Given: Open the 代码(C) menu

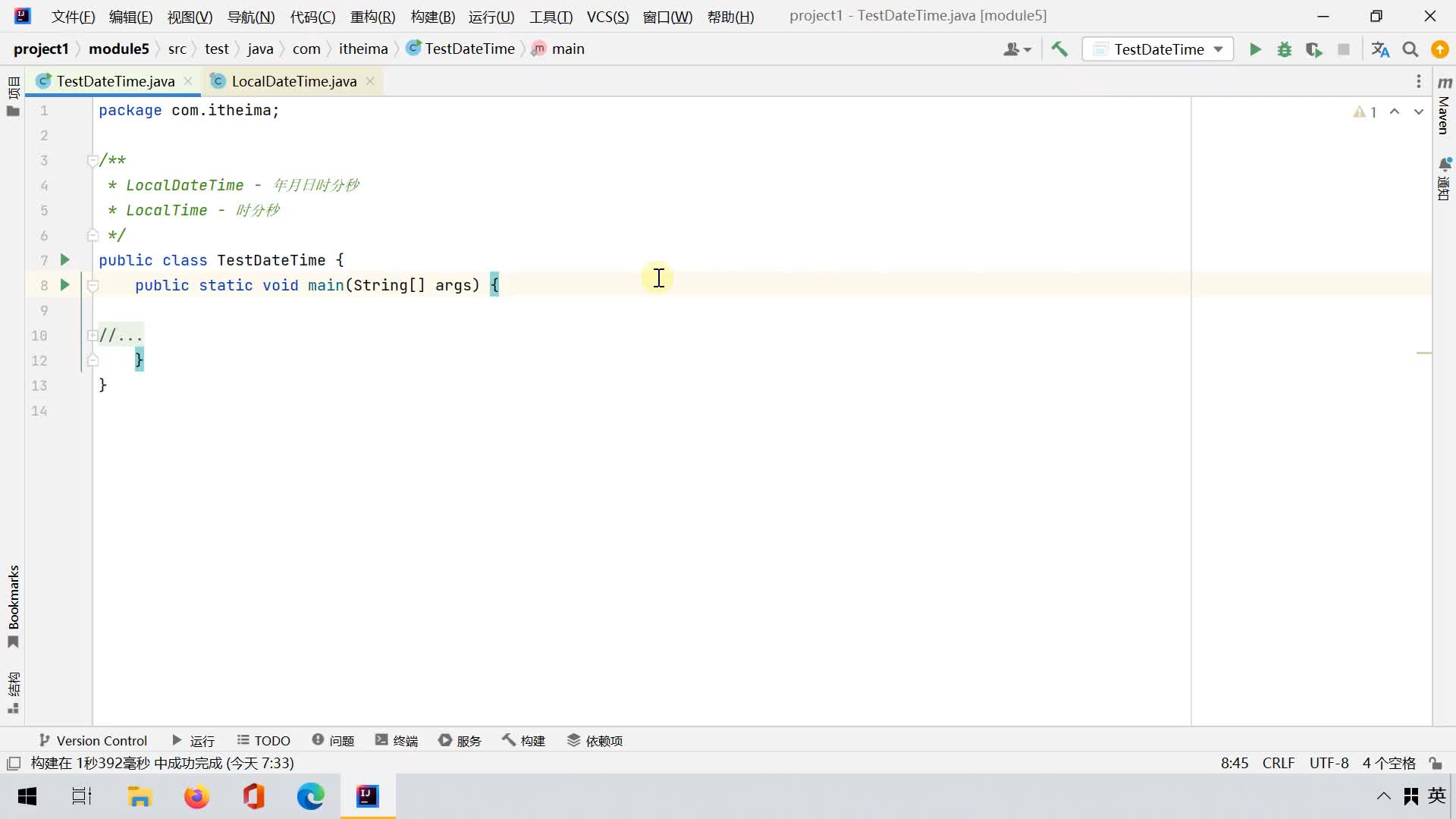Looking at the screenshot, I should (312, 17).
